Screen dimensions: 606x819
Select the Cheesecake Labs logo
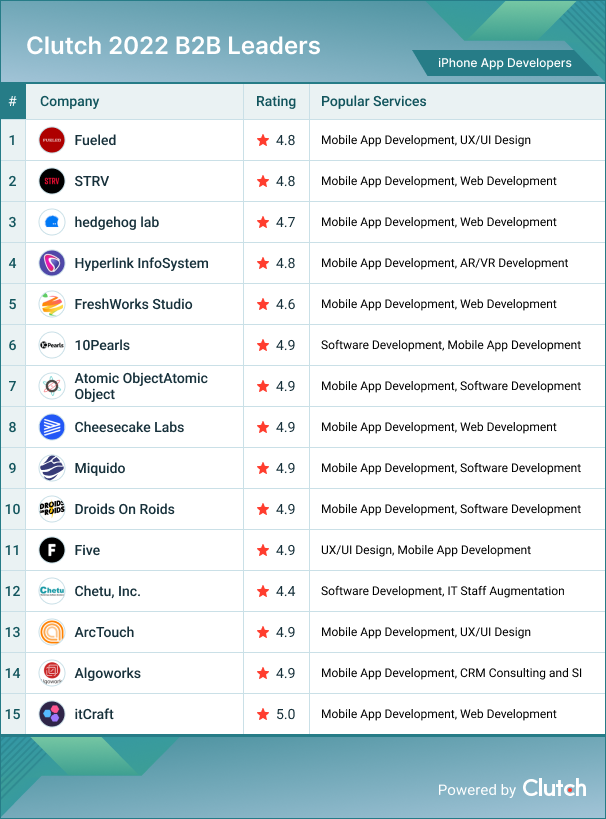click(52, 427)
